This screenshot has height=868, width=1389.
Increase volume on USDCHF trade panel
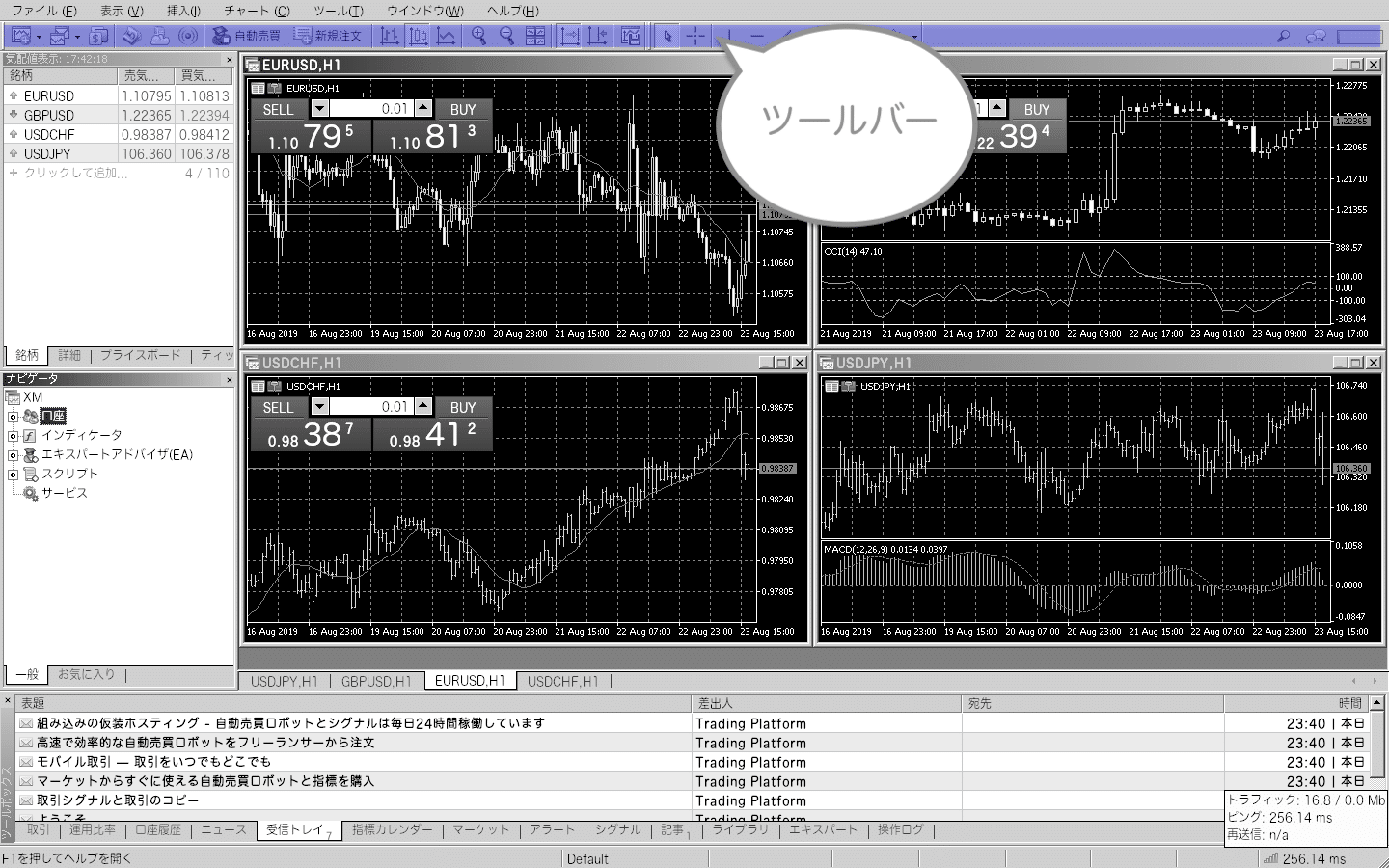pyautogui.click(x=423, y=407)
